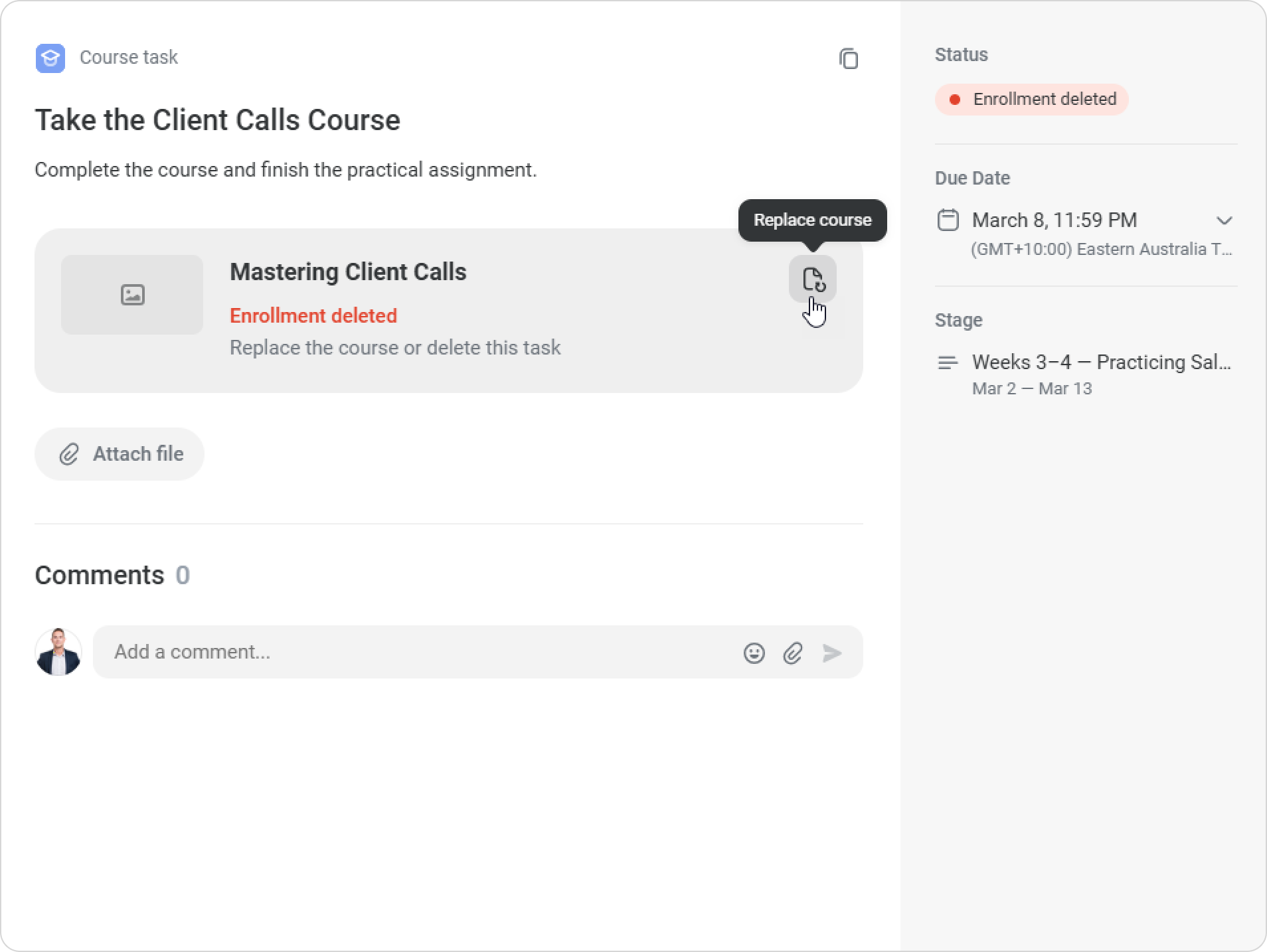This screenshot has height=952, width=1267.
Task: Click the Mastering Client Calls course title
Action: click(x=348, y=272)
